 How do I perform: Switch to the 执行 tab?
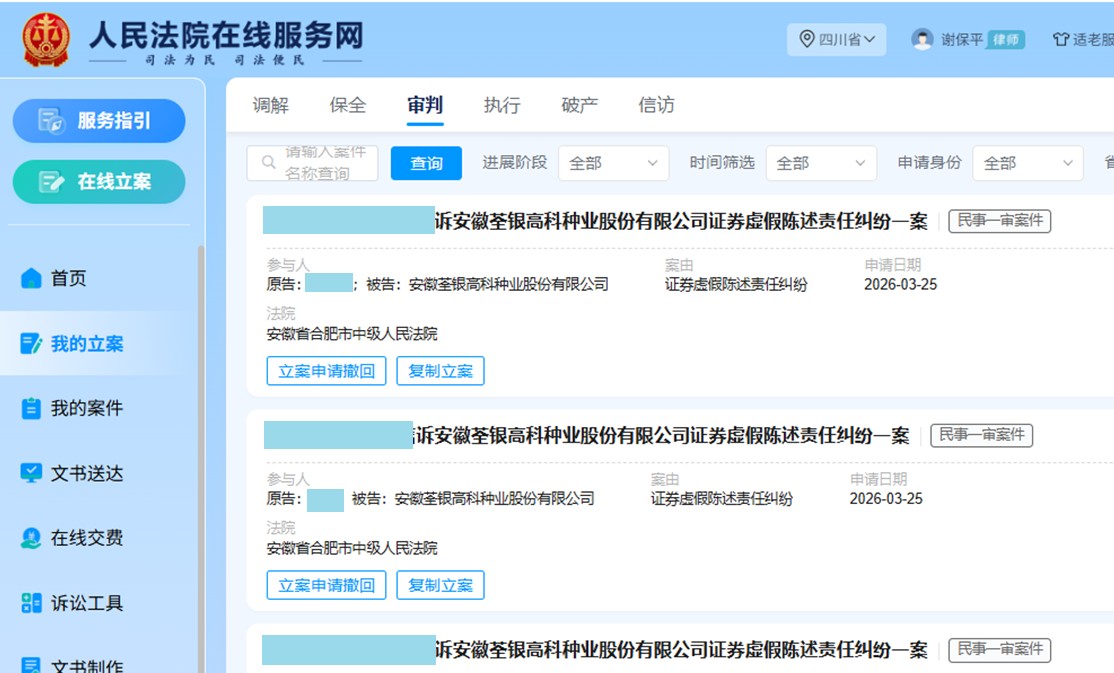tap(502, 105)
